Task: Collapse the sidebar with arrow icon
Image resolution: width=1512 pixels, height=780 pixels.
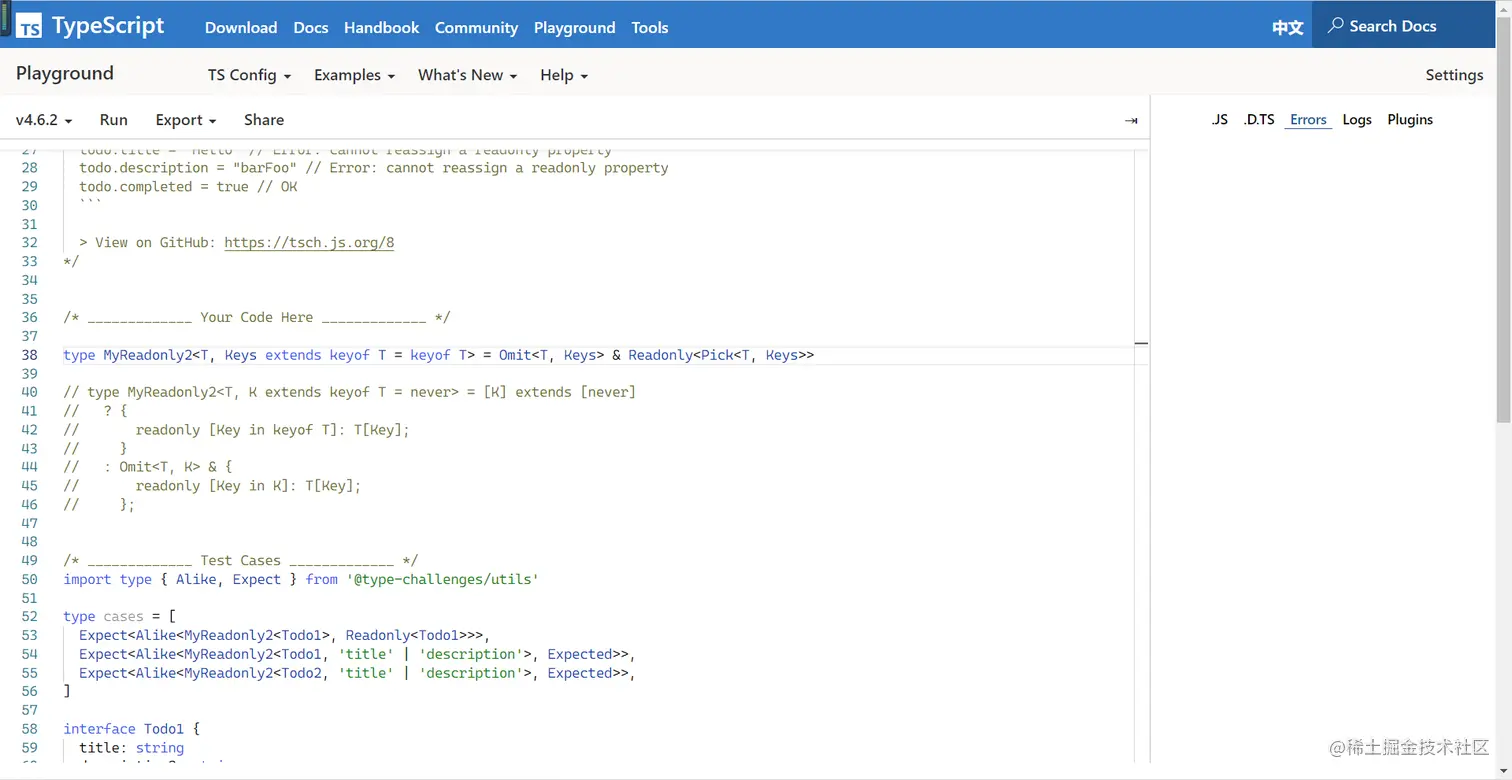Action: click(x=1131, y=120)
